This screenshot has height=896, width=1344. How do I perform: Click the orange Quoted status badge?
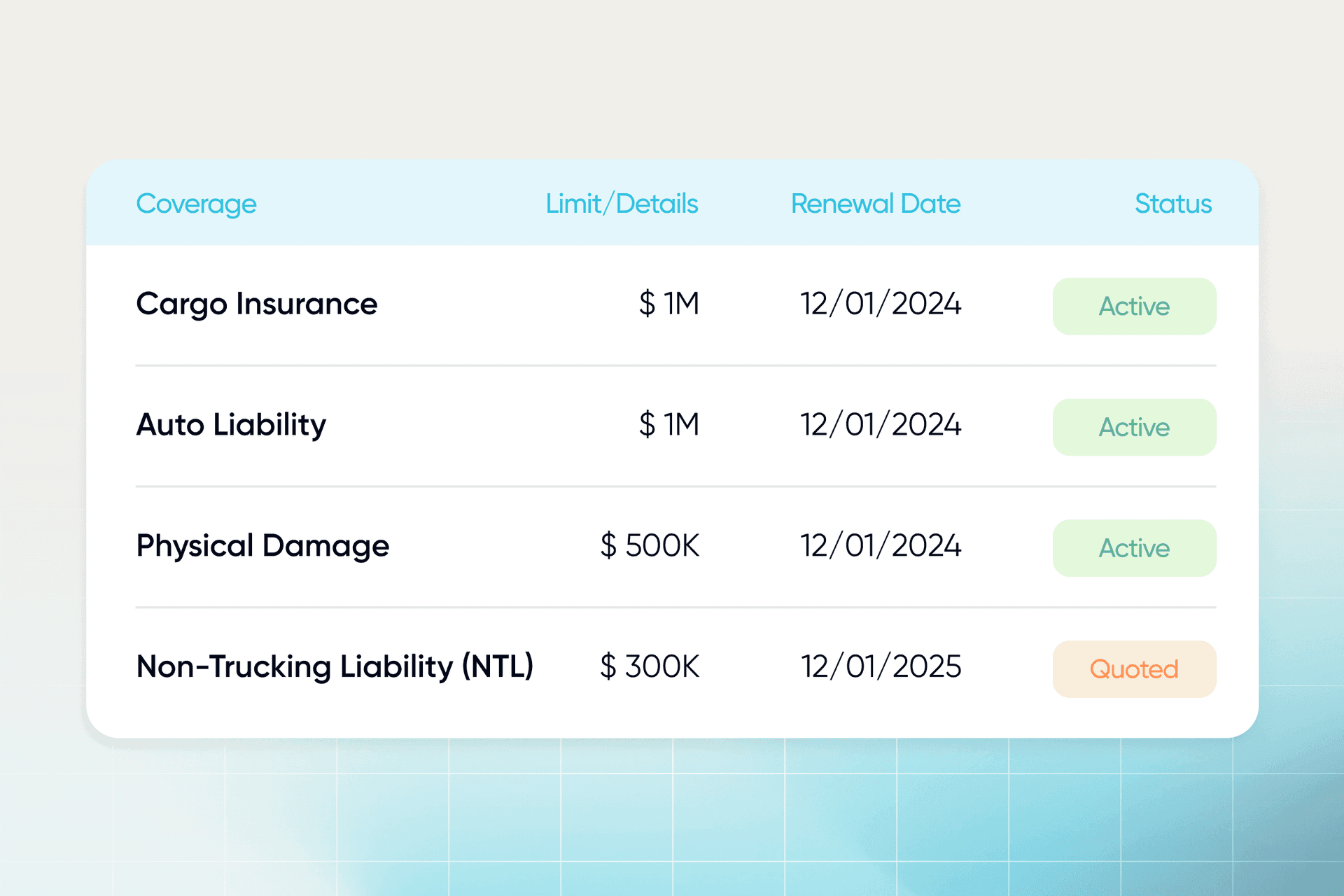click(x=1134, y=669)
